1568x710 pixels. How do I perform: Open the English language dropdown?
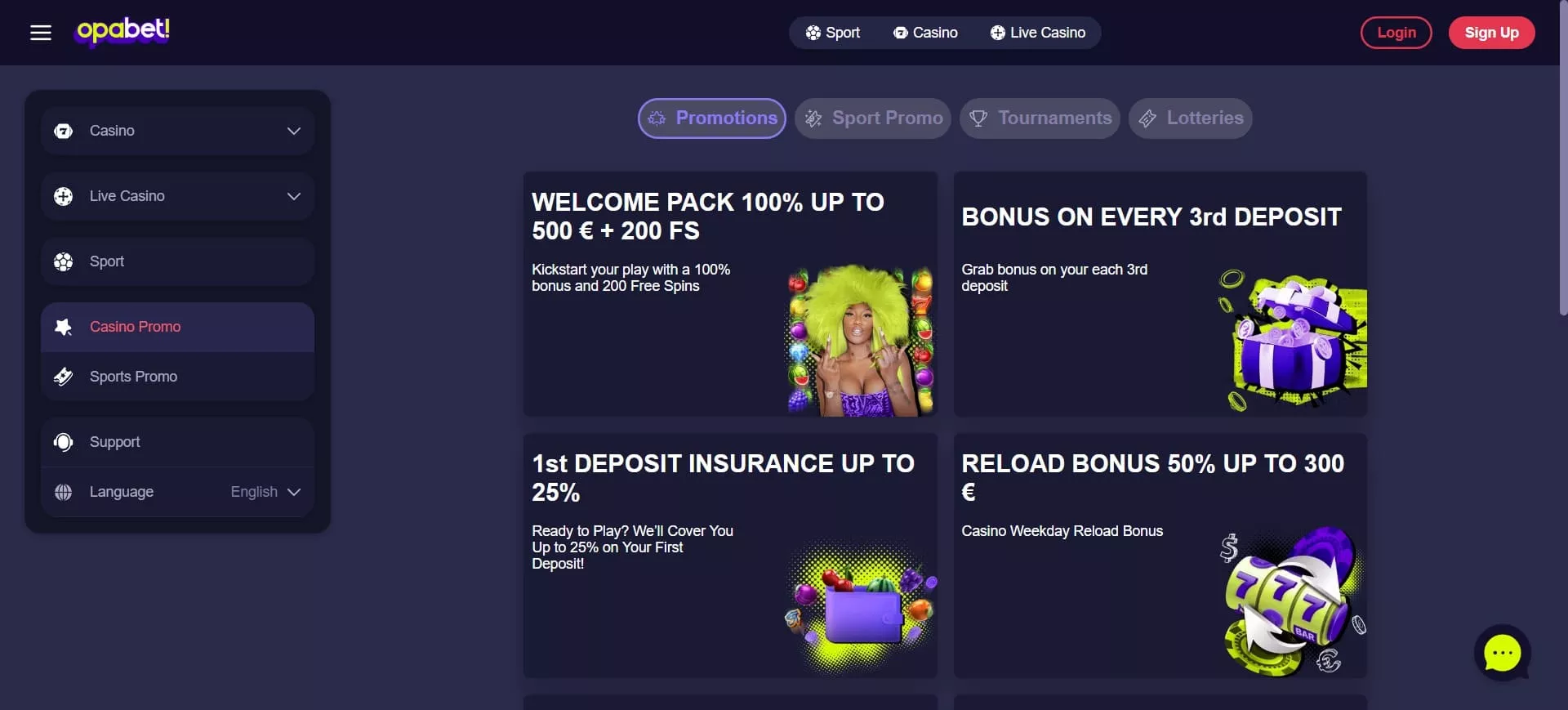click(265, 492)
